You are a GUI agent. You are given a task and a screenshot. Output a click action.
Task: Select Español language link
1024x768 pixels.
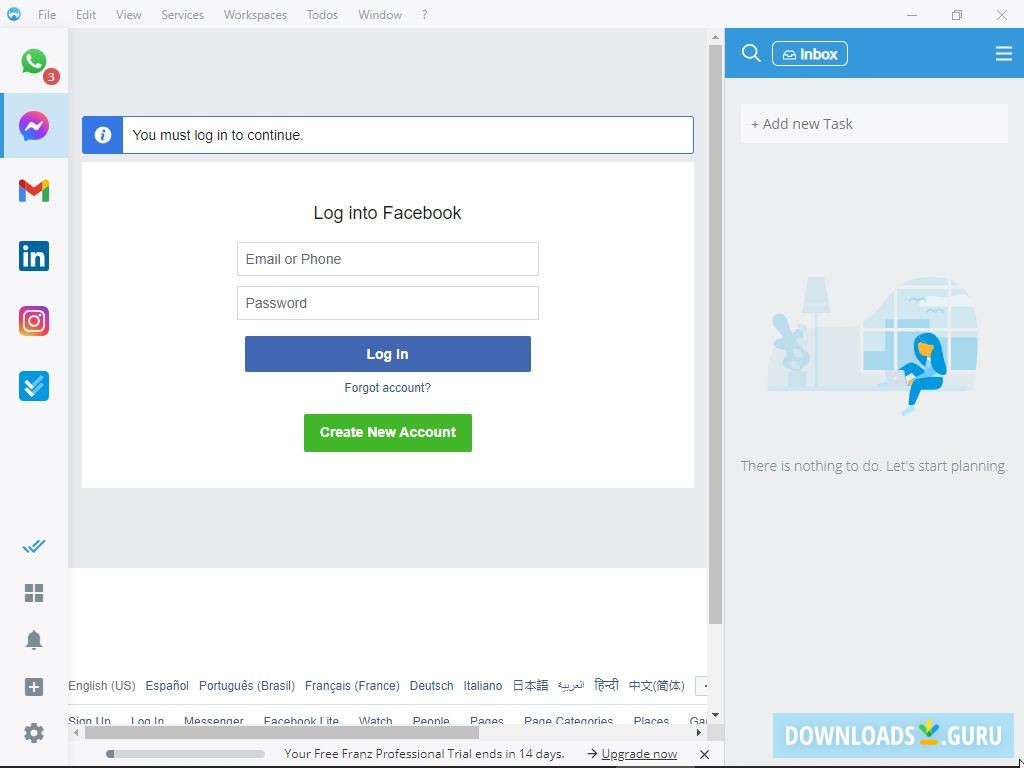pyautogui.click(x=167, y=686)
